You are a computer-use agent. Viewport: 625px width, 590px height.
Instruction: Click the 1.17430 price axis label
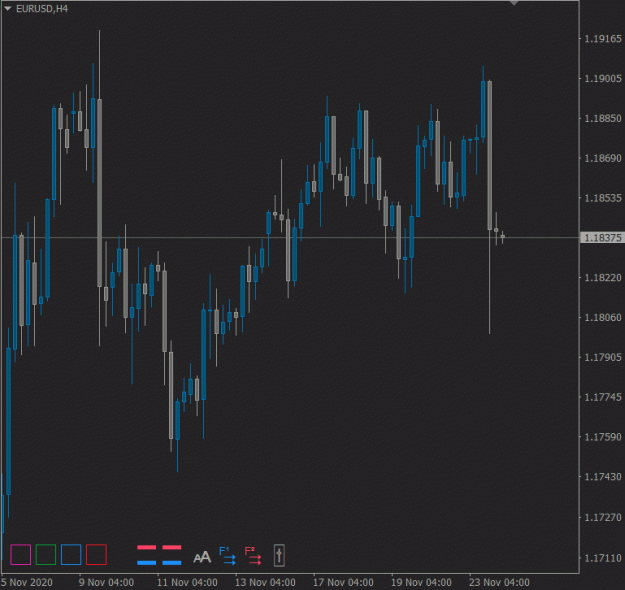tap(603, 477)
